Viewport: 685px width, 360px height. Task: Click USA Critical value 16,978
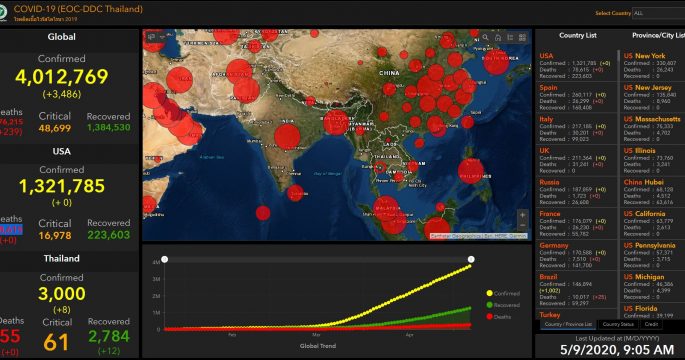click(55, 235)
